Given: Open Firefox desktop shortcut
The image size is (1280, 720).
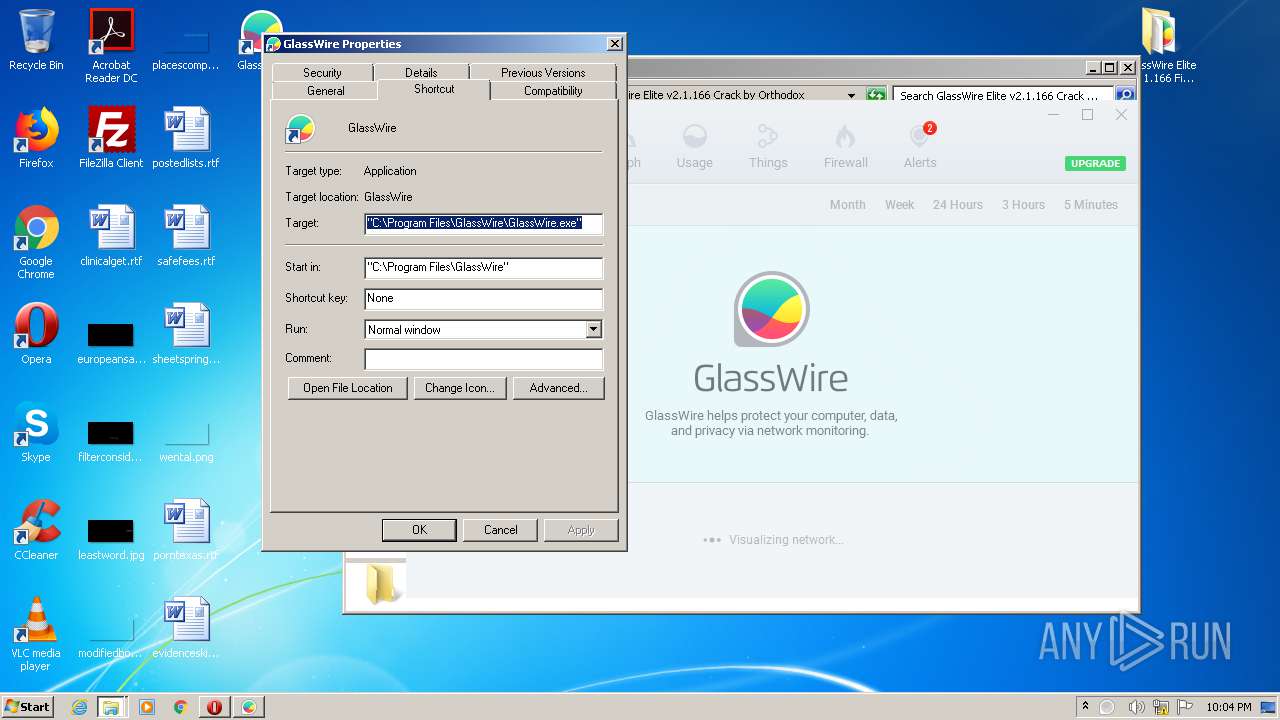Looking at the screenshot, I should pyautogui.click(x=36, y=138).
